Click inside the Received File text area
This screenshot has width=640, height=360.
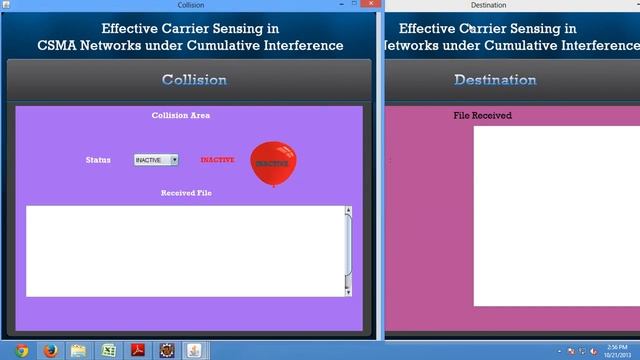[x=185, y=251]
